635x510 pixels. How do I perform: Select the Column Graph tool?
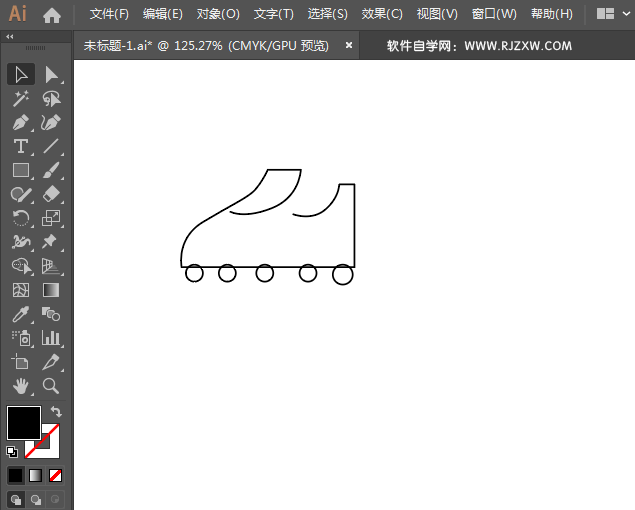tap(51, 338)
